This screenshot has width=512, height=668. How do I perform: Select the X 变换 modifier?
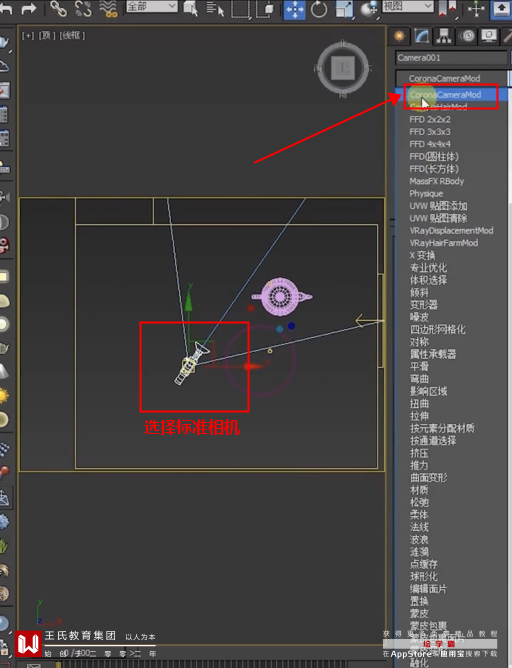click(422, 255)
